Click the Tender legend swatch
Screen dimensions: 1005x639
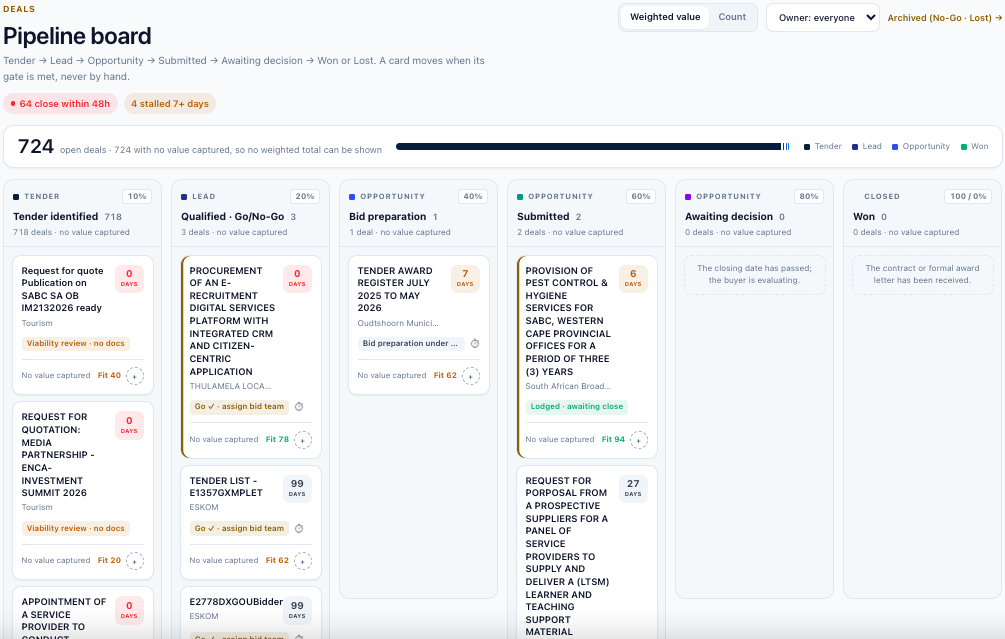point(807,147)
